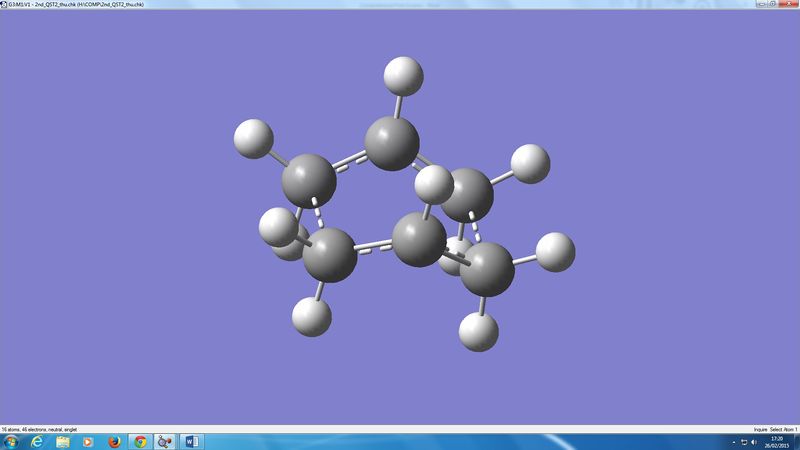Click "16 atoms, 46 electrons, neutral, singlet" status text
The height and width of the screenshot is (450, 800).
click(x=39, y=430)
